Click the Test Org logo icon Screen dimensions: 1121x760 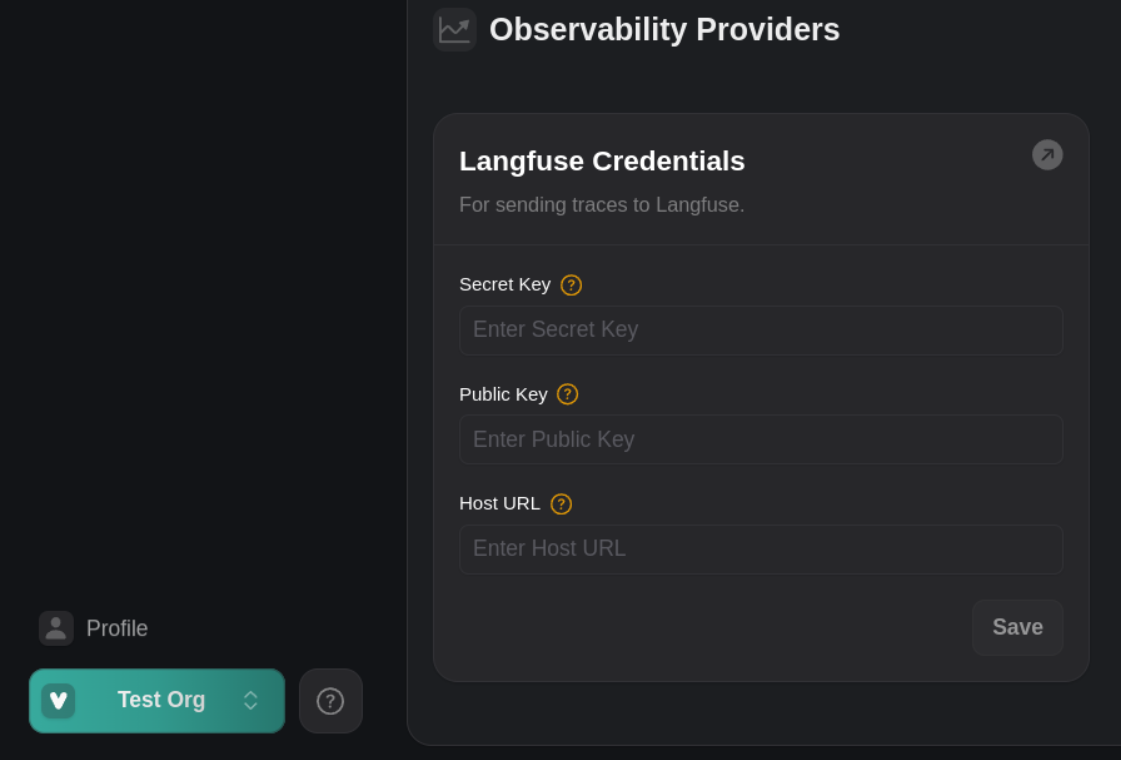(x=58, y=701)
